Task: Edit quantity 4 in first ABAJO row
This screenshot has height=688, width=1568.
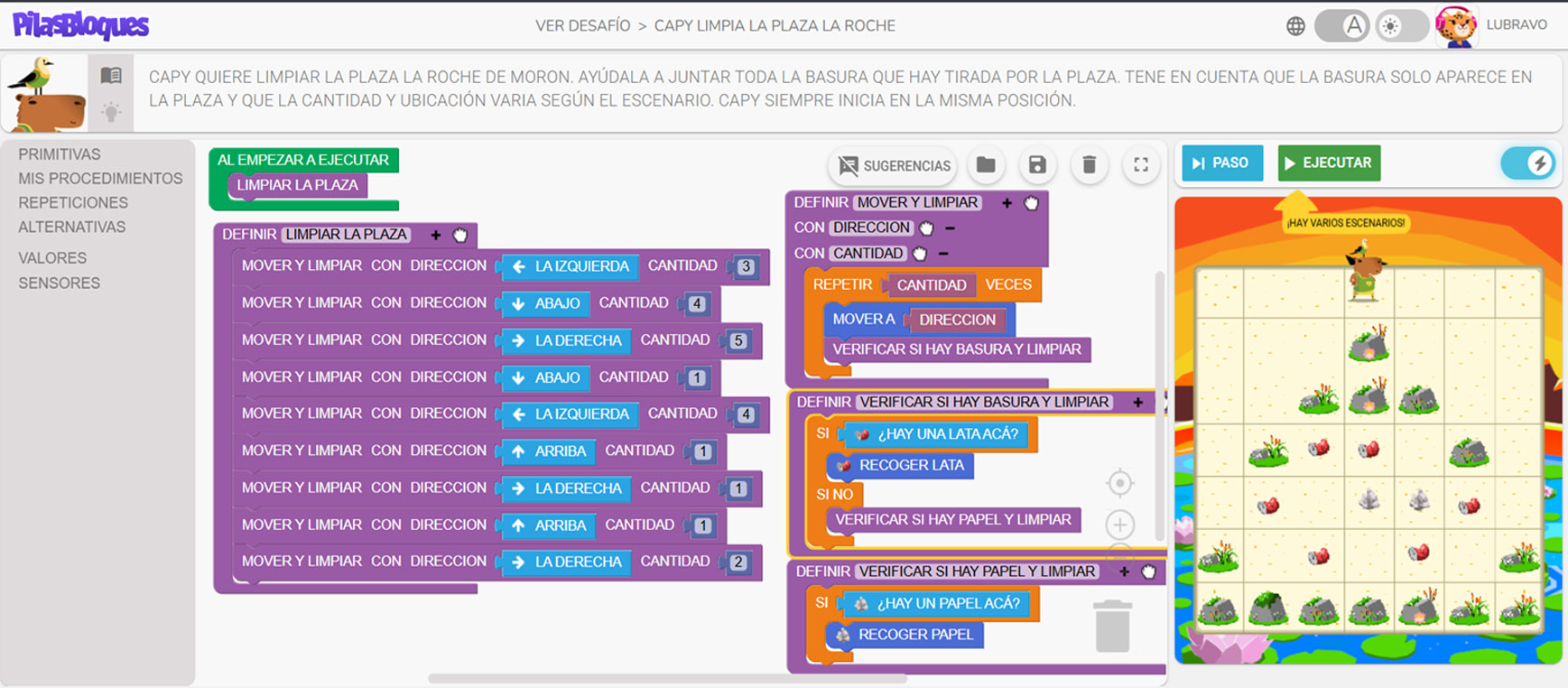Action: point(697,303)
